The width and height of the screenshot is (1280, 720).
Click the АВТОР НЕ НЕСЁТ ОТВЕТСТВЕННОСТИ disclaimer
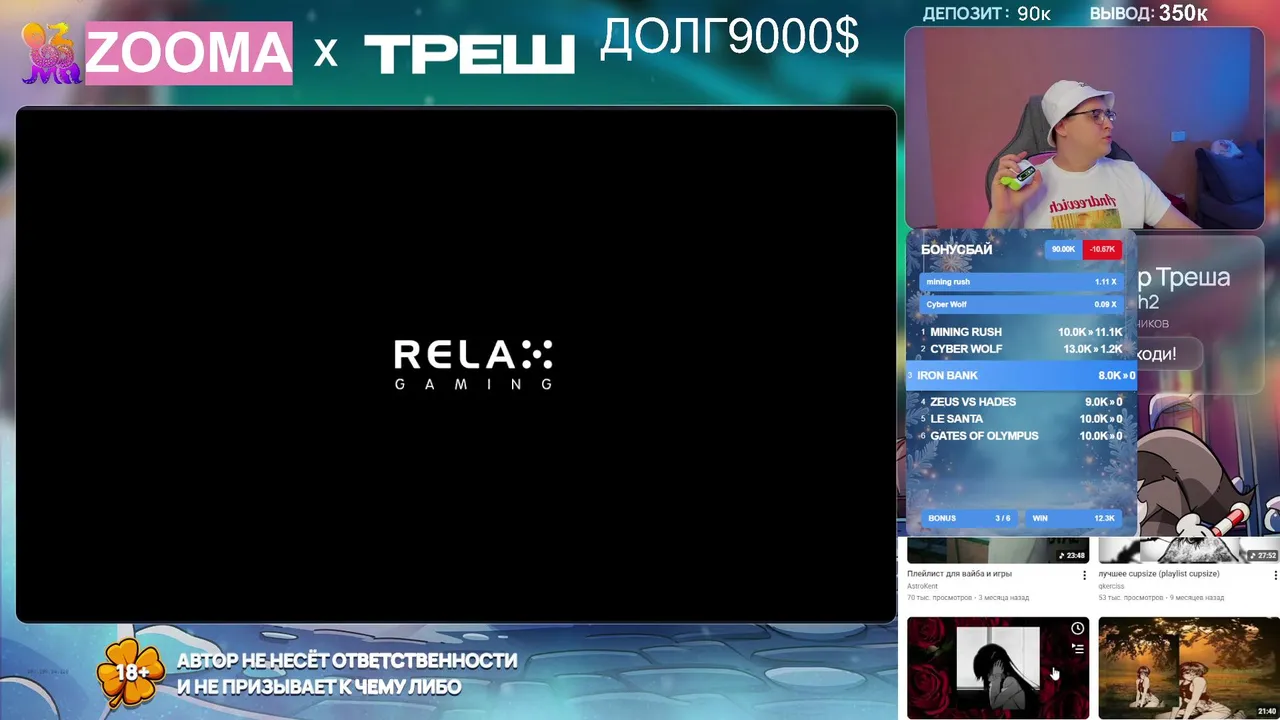[x=347, y=673]
